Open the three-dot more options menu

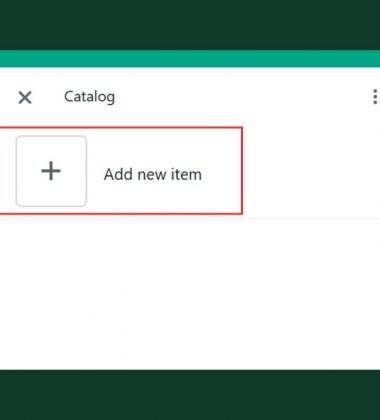(x=375, y=97)
